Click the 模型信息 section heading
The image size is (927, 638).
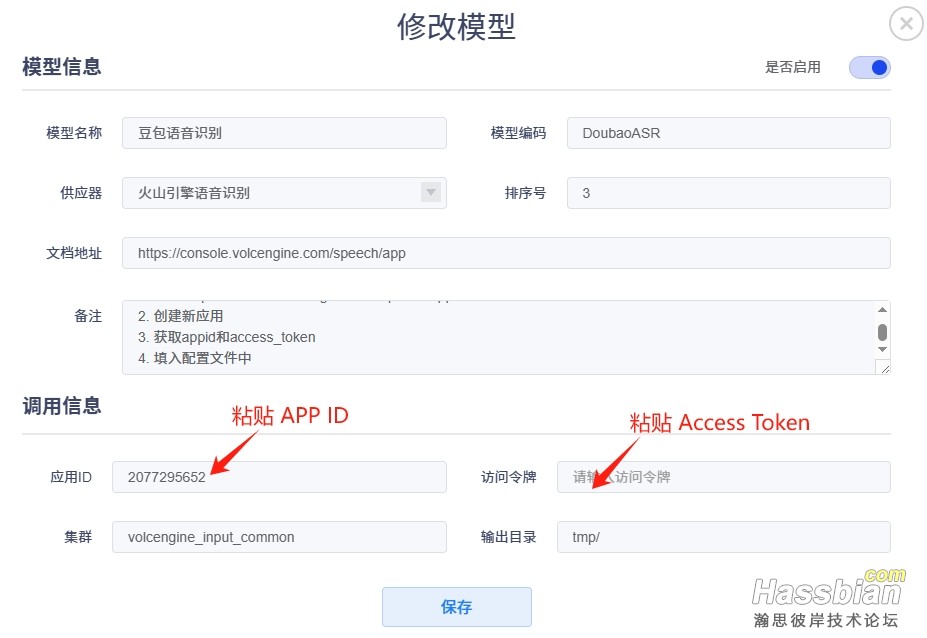pyautogui.click(x=61, y=67)
